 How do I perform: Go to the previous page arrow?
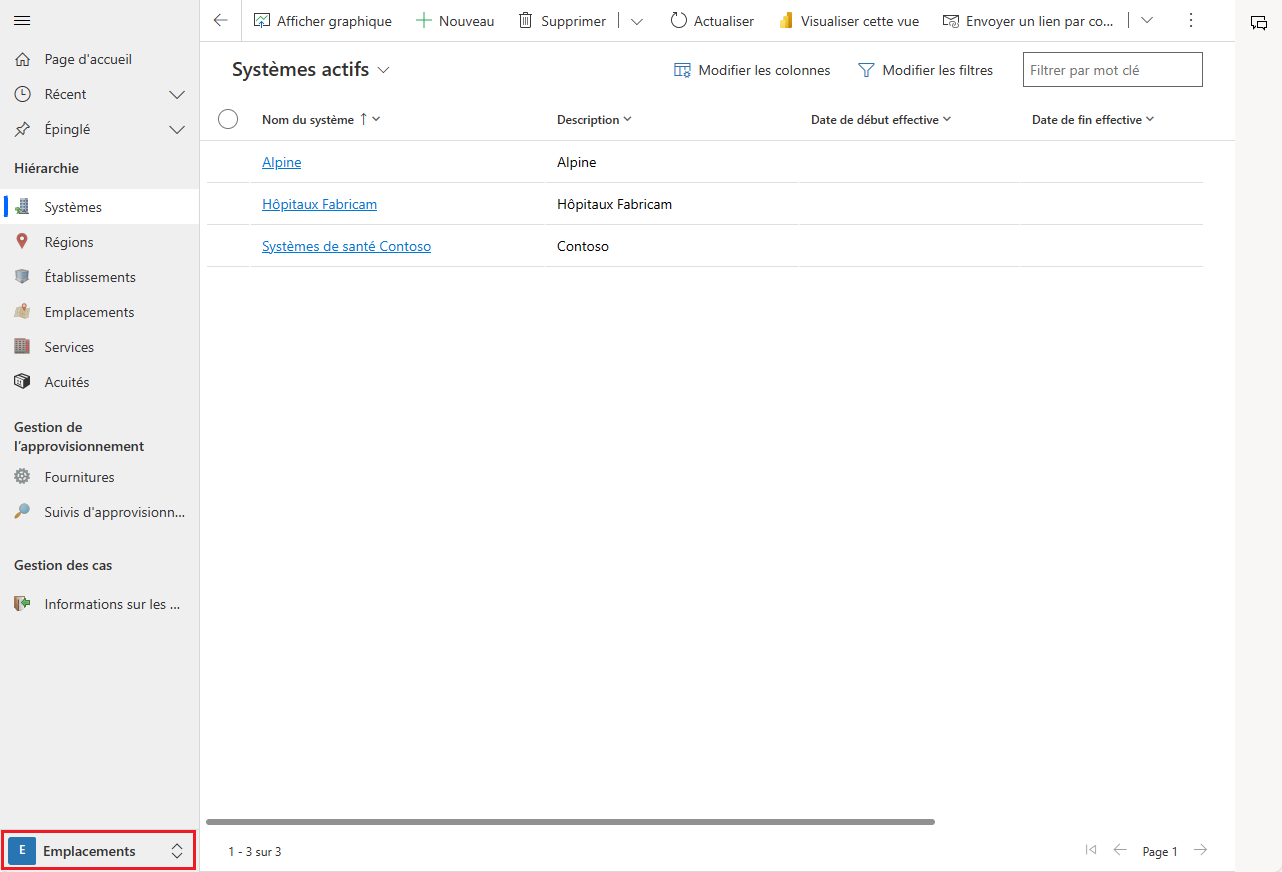(x=1120, y=850)
